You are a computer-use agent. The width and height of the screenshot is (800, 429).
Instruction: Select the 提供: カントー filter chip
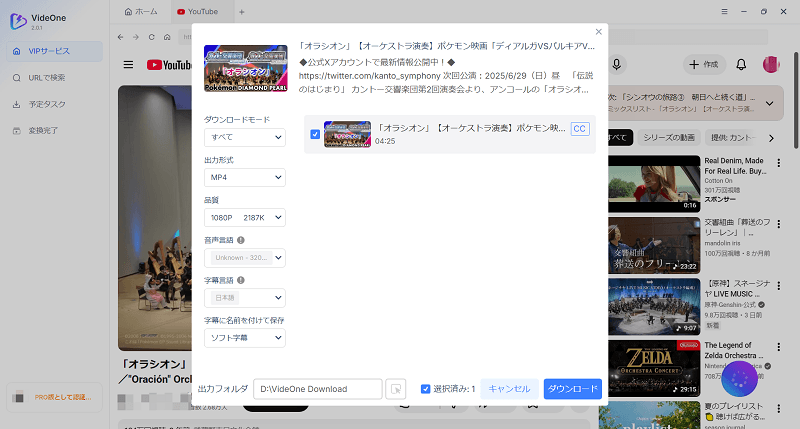click(x=733, y=138)
